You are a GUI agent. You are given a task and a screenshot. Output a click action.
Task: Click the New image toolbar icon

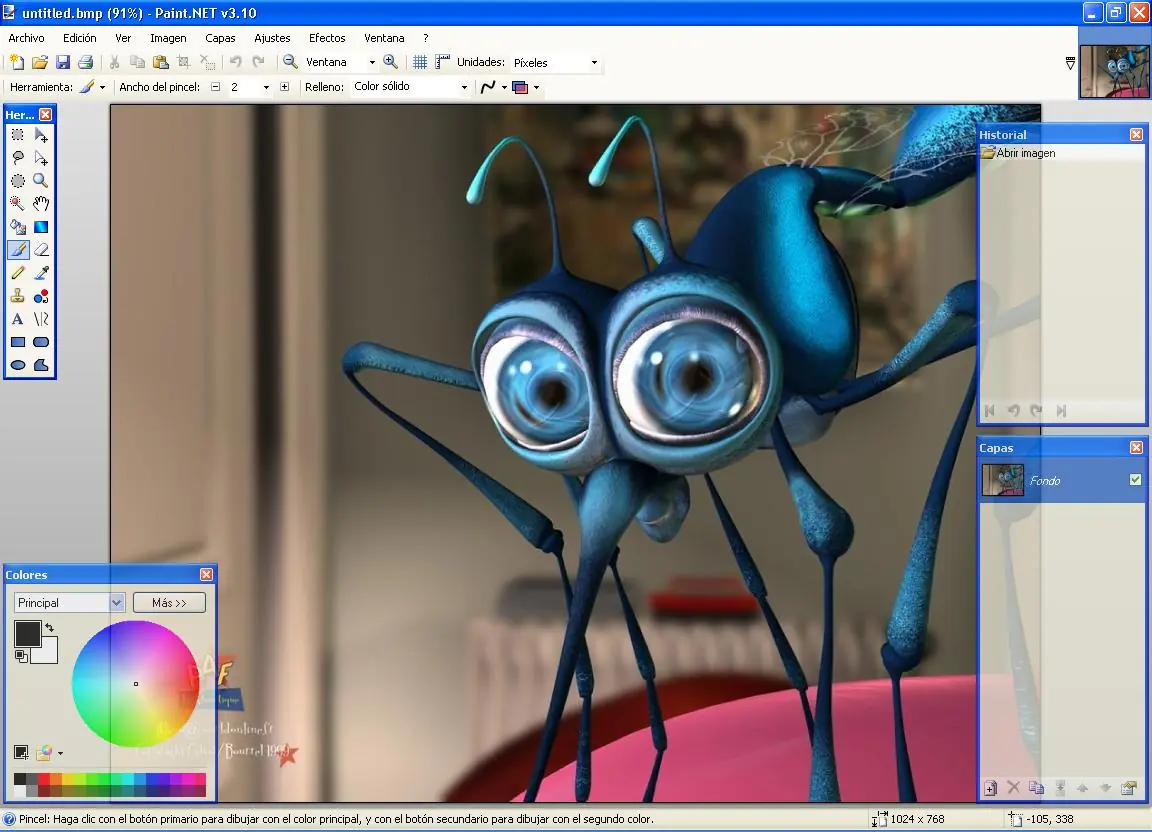pos(17,62)
